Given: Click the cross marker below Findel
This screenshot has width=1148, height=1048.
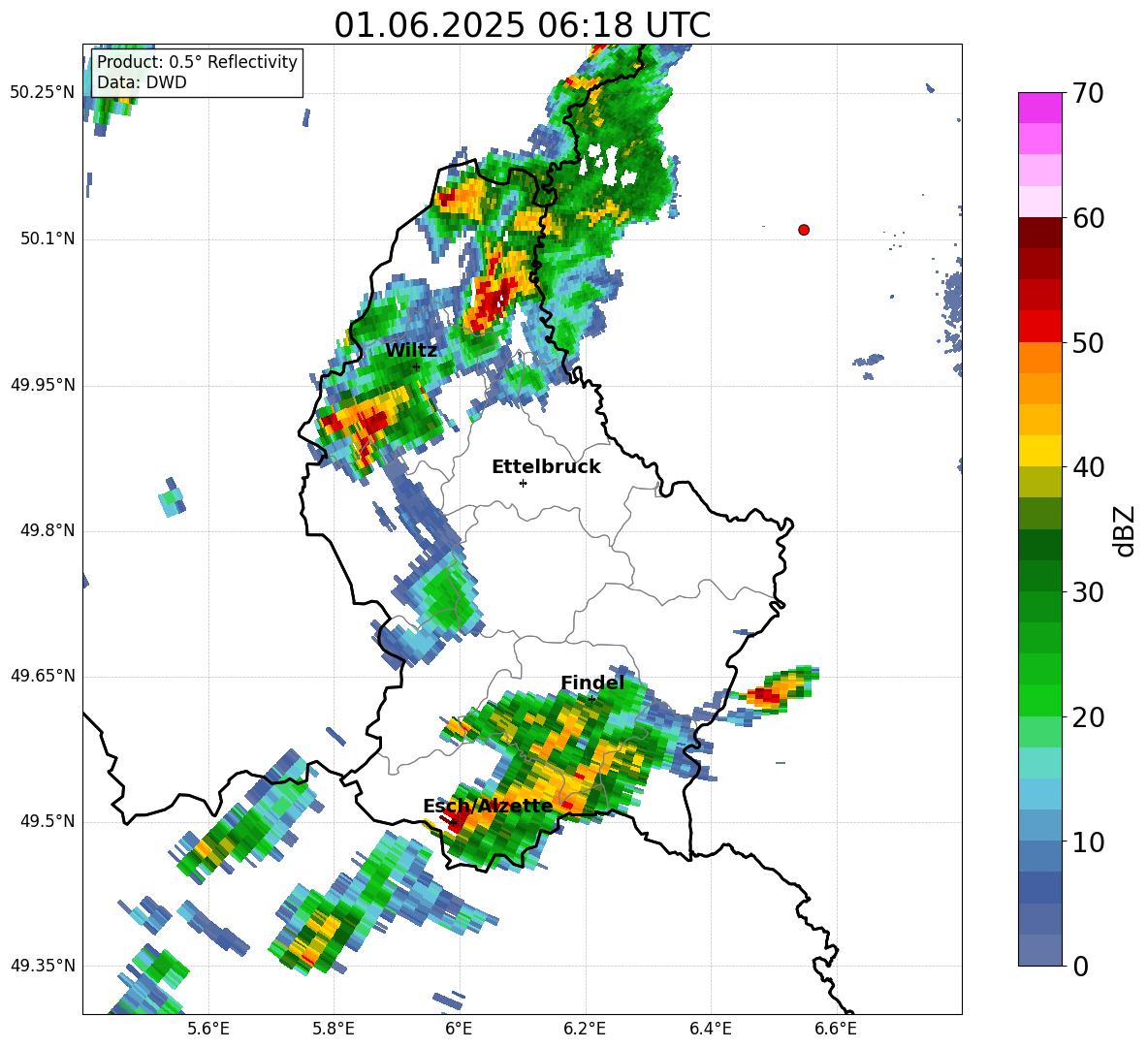Looking at the screenshot, I should coord(591,699).
